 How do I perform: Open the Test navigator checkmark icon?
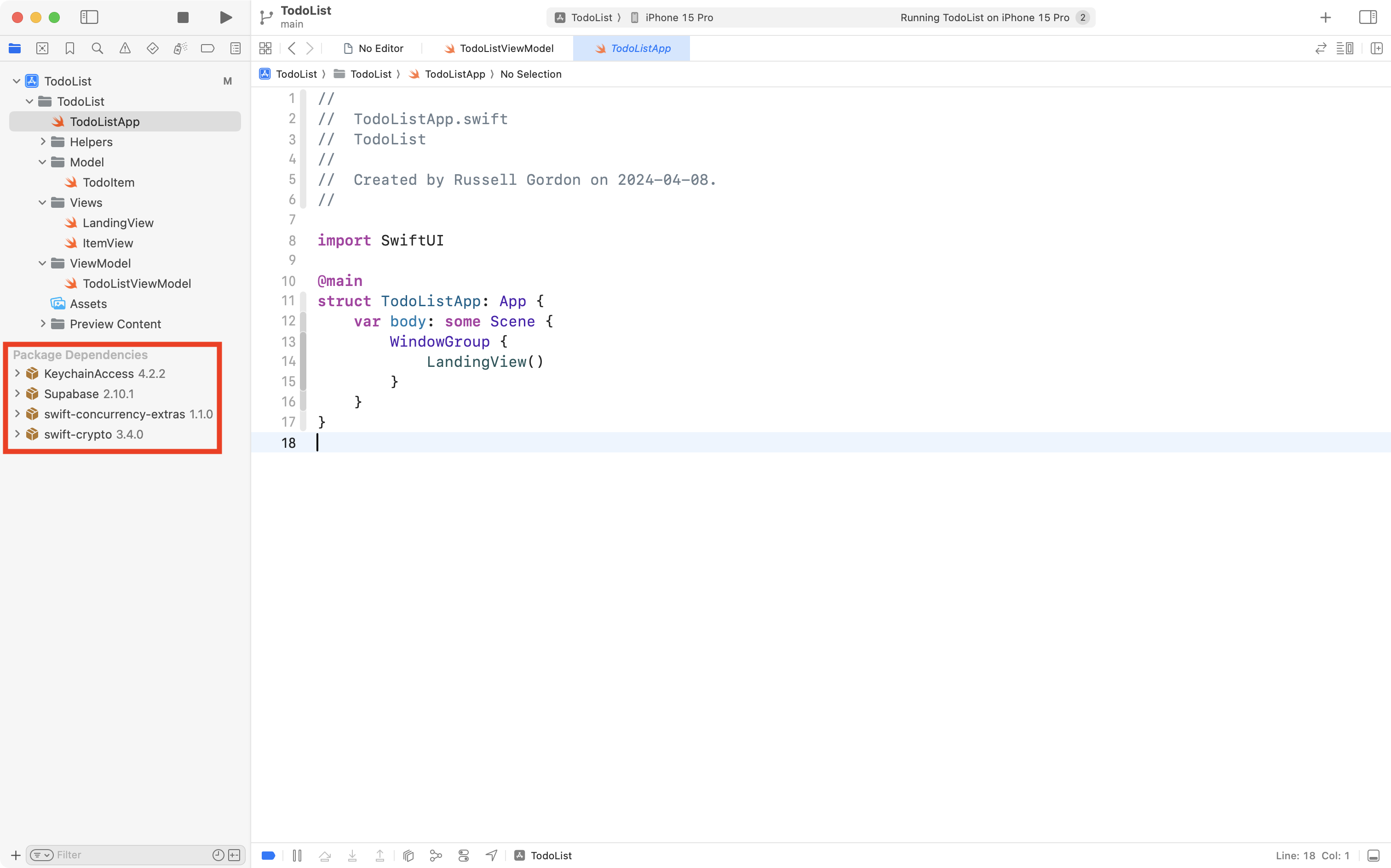[x=153, y=48]
